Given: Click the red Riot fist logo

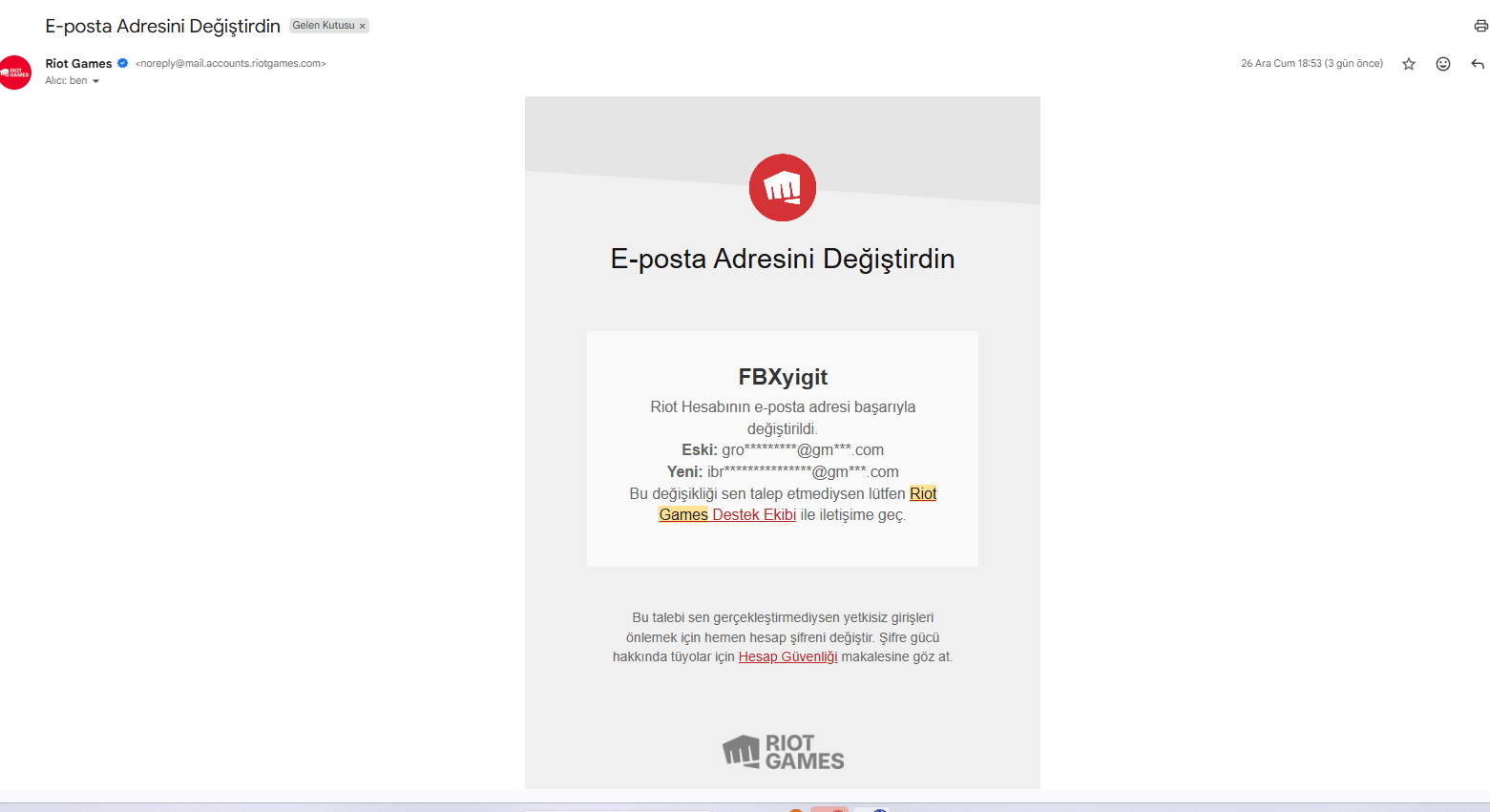Looking at the screenshot, I should click(x=783, y=188).
